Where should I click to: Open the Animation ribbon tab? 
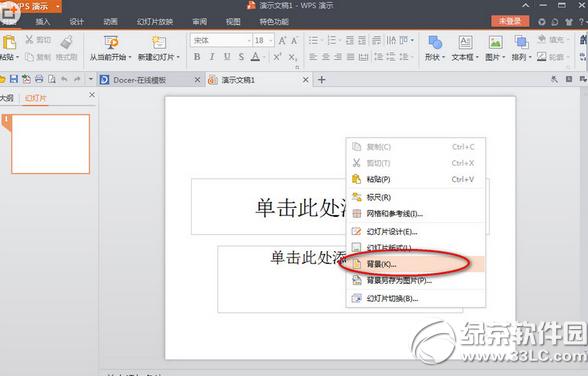111,22
